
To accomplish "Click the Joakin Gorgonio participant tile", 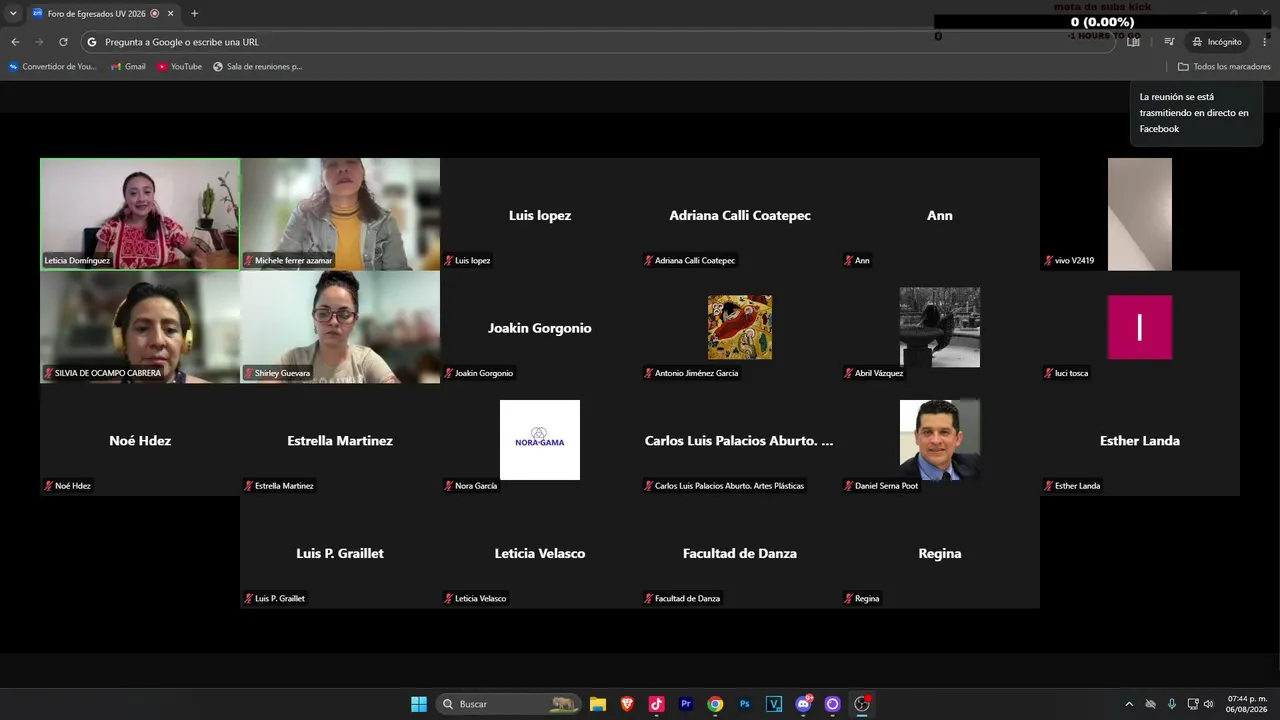I will click(540, 327).
